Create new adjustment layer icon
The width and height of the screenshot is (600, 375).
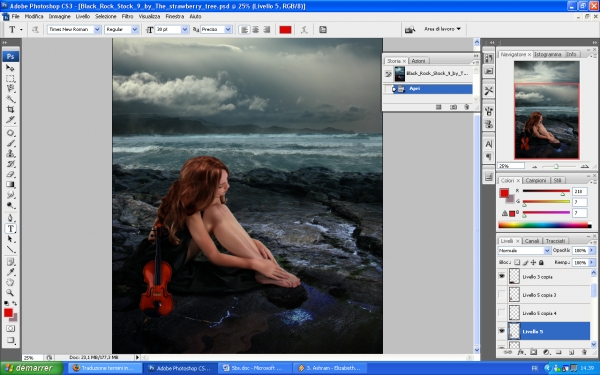point(546,352)
